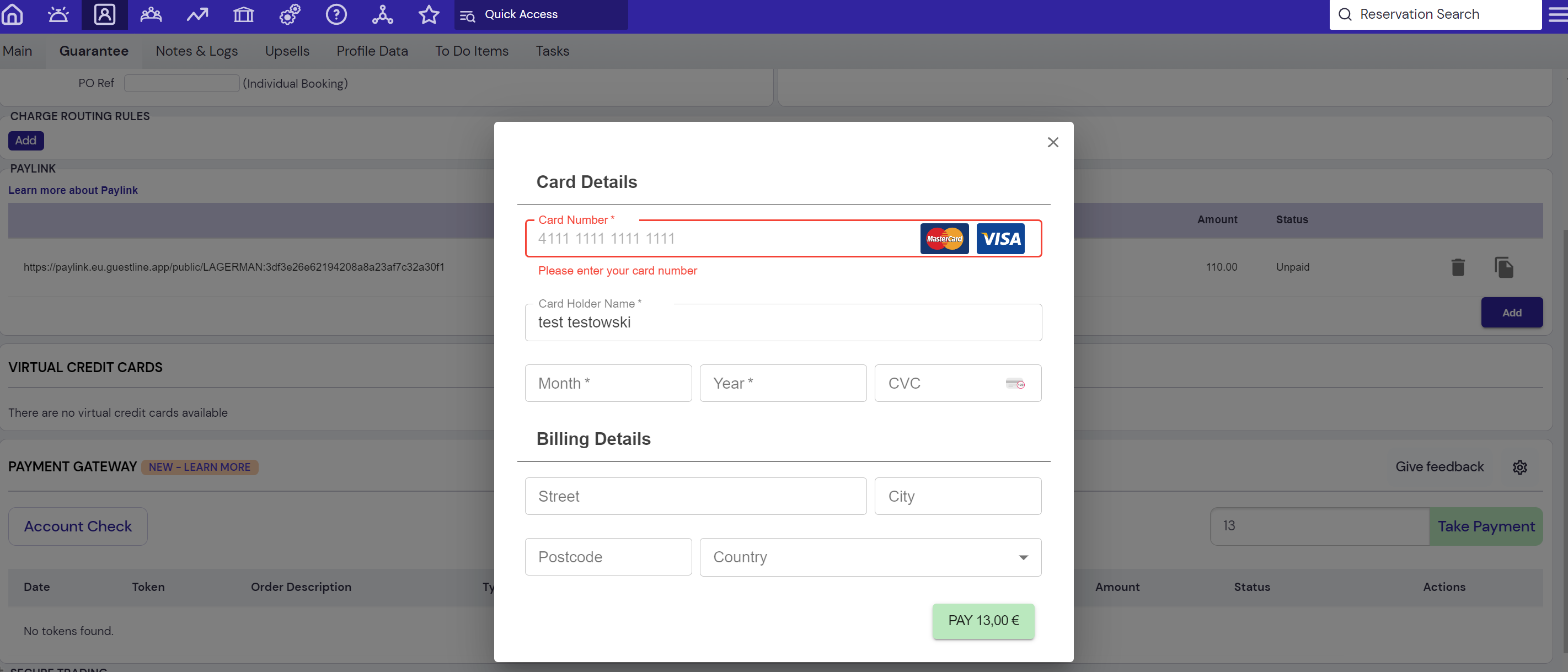The image size is (1568, 672).
Task: Close the Card Details dialog
Action: click(x=1052, y=142)
